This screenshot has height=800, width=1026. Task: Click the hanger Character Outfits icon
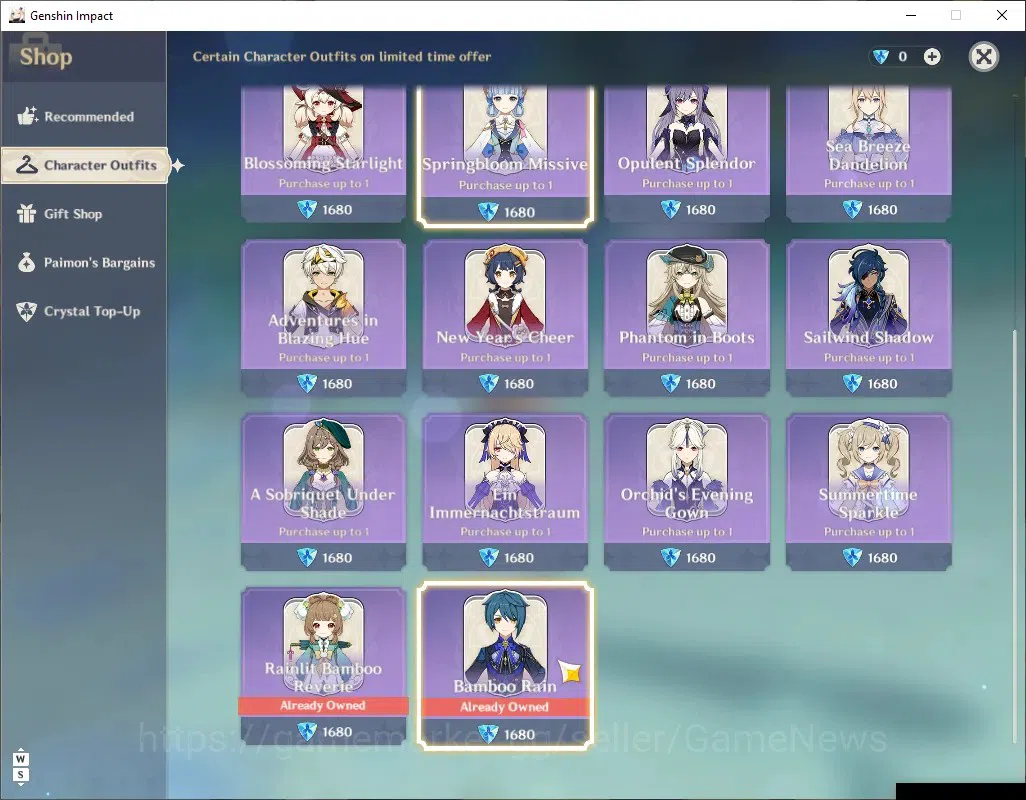click(x=27, y=165)
